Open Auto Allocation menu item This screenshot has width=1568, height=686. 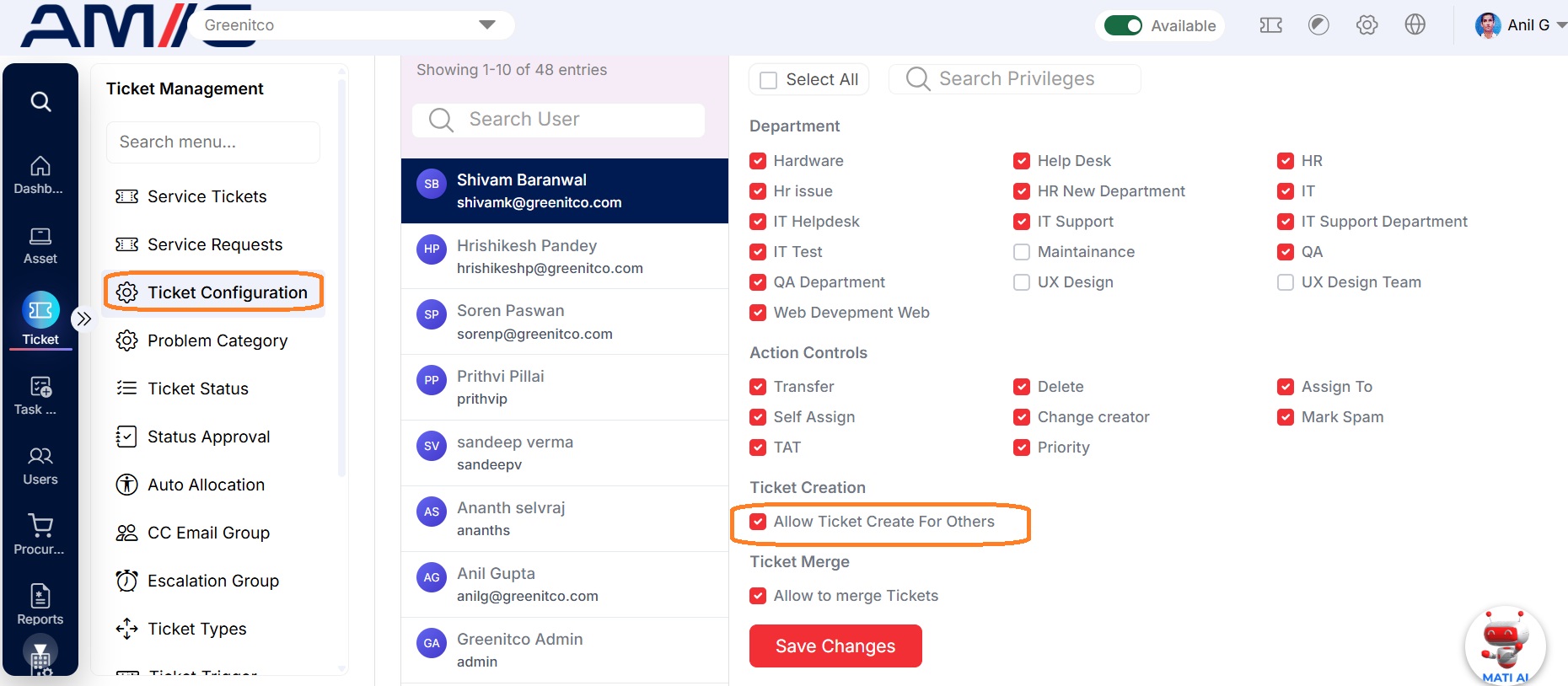(191, 485)
